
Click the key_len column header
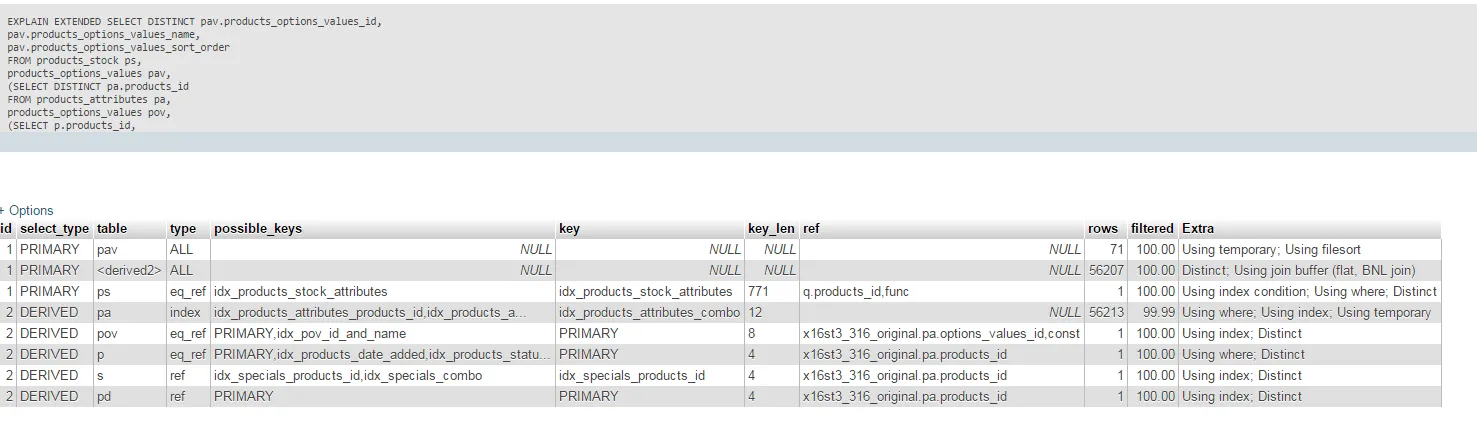771,228
